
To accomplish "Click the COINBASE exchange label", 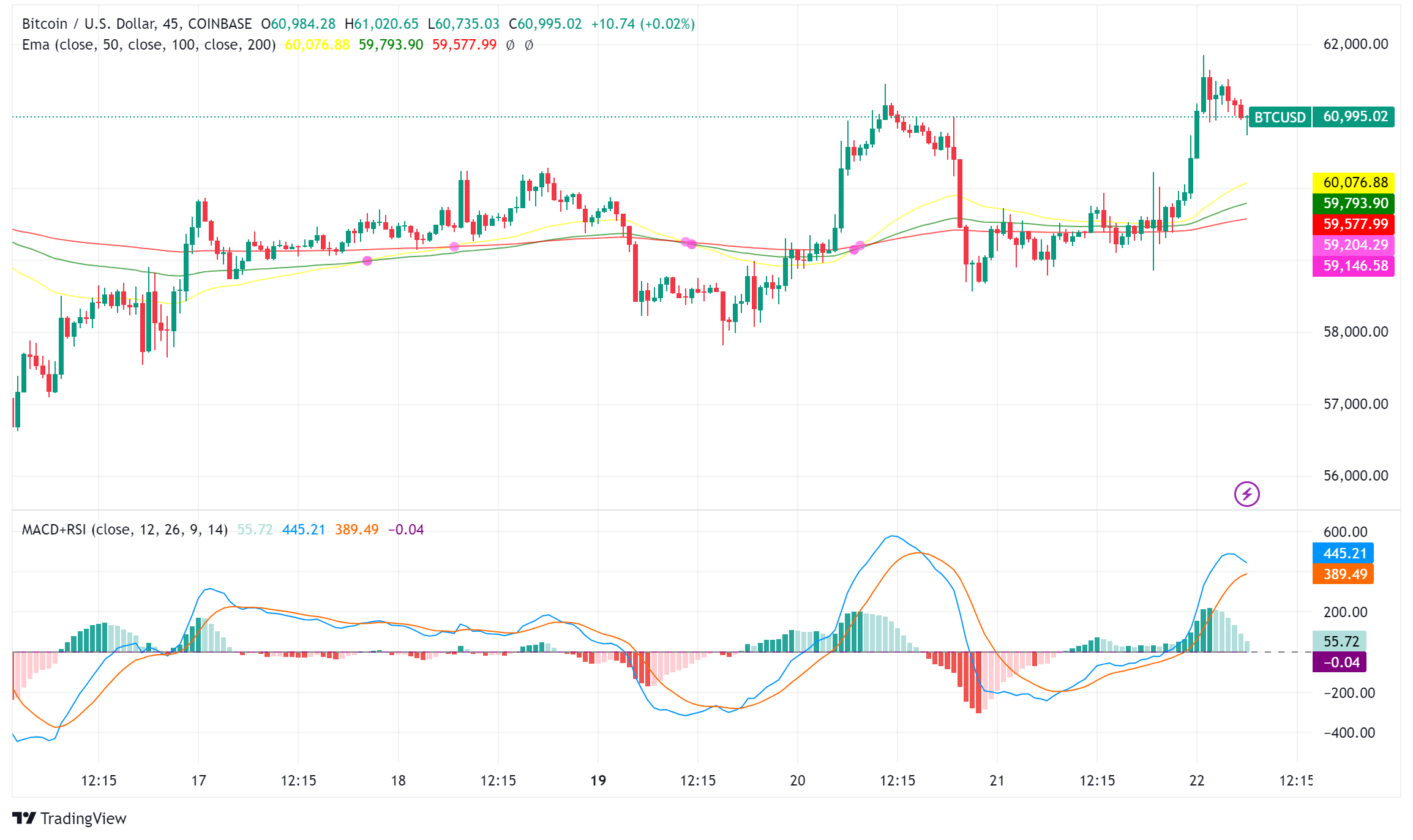I will (220, 24).
